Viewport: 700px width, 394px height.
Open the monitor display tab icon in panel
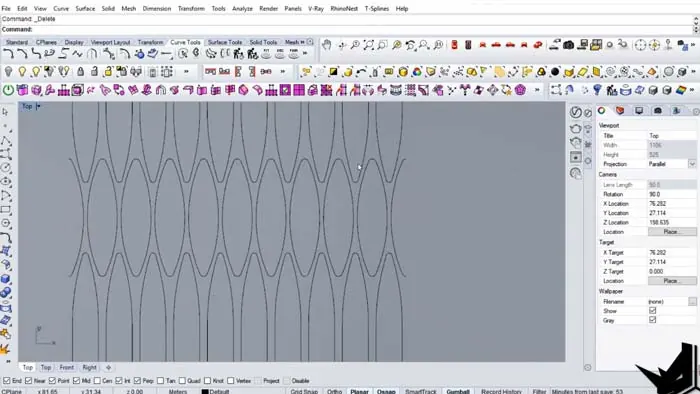click(639, 111)
